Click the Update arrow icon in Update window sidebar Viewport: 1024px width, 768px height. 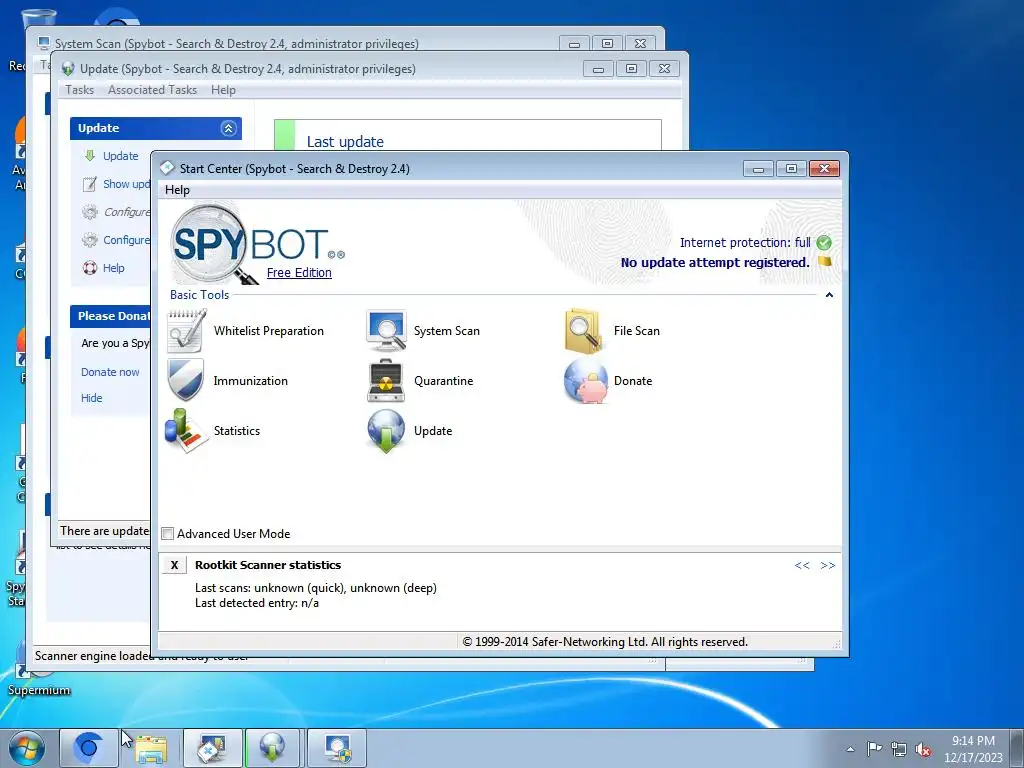pyautogui.click(x=89, y=155)
